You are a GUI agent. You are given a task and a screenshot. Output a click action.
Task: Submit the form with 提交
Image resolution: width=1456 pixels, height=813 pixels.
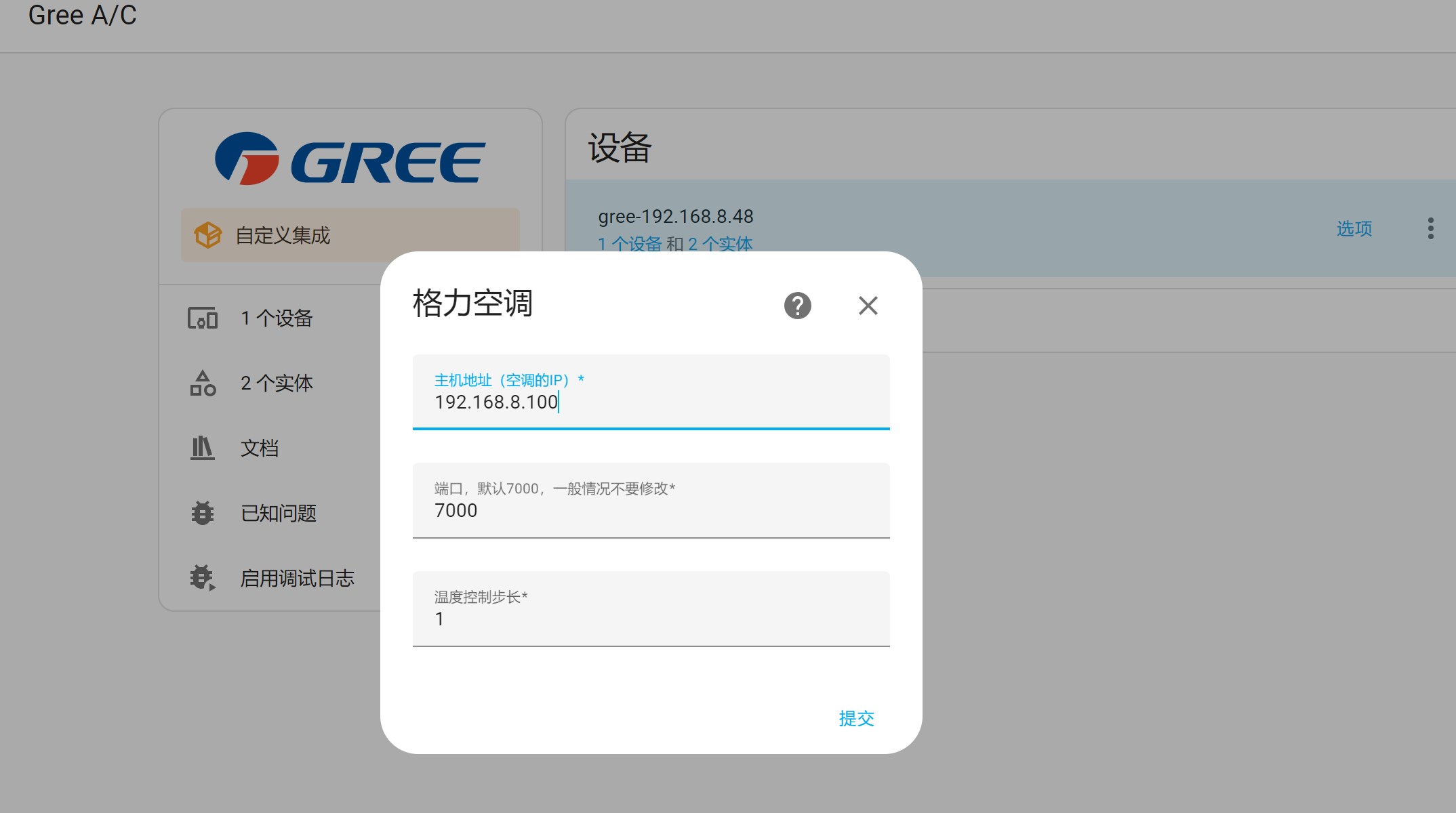point(856,718)
